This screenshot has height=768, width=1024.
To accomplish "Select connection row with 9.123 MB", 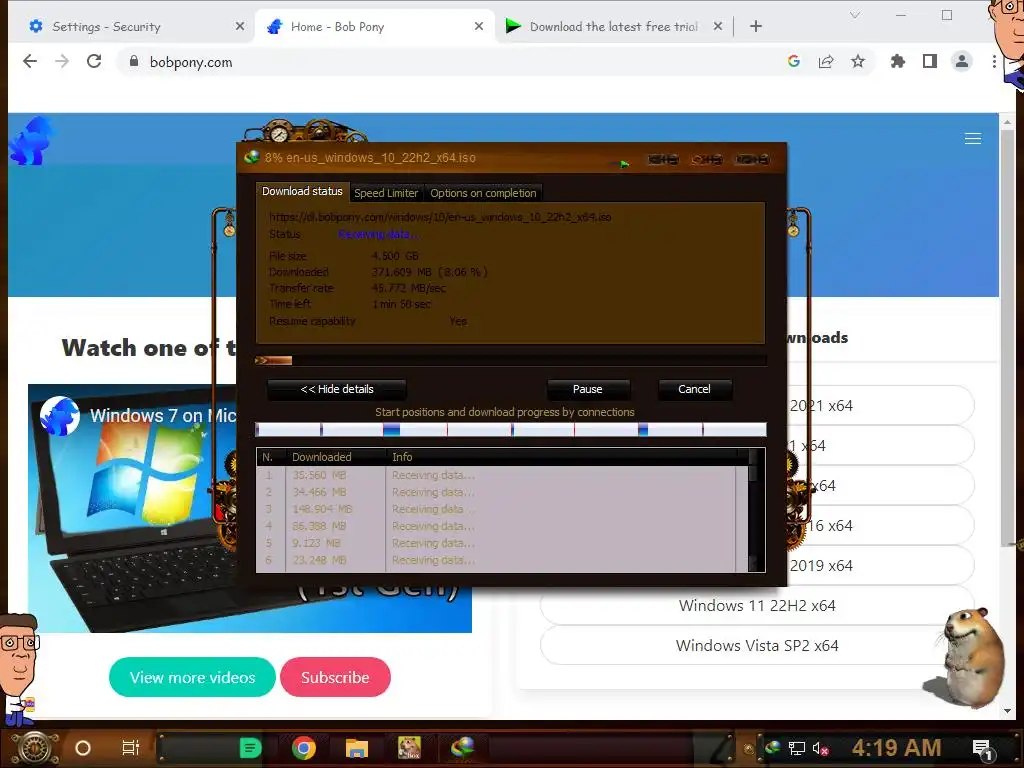I will pos(502,543).
